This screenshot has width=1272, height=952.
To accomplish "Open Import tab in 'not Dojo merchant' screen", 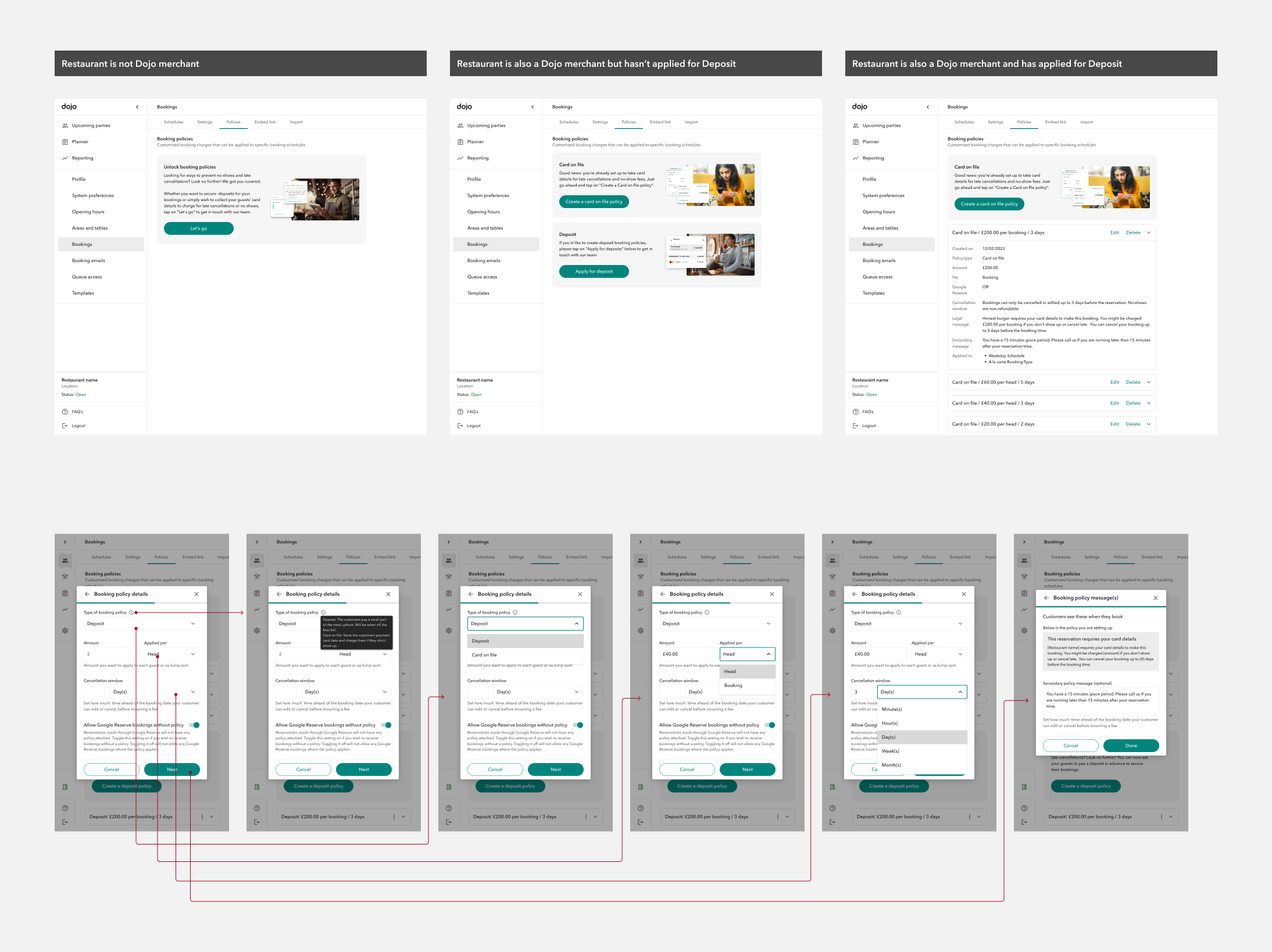I will click(x=296, y=122).
